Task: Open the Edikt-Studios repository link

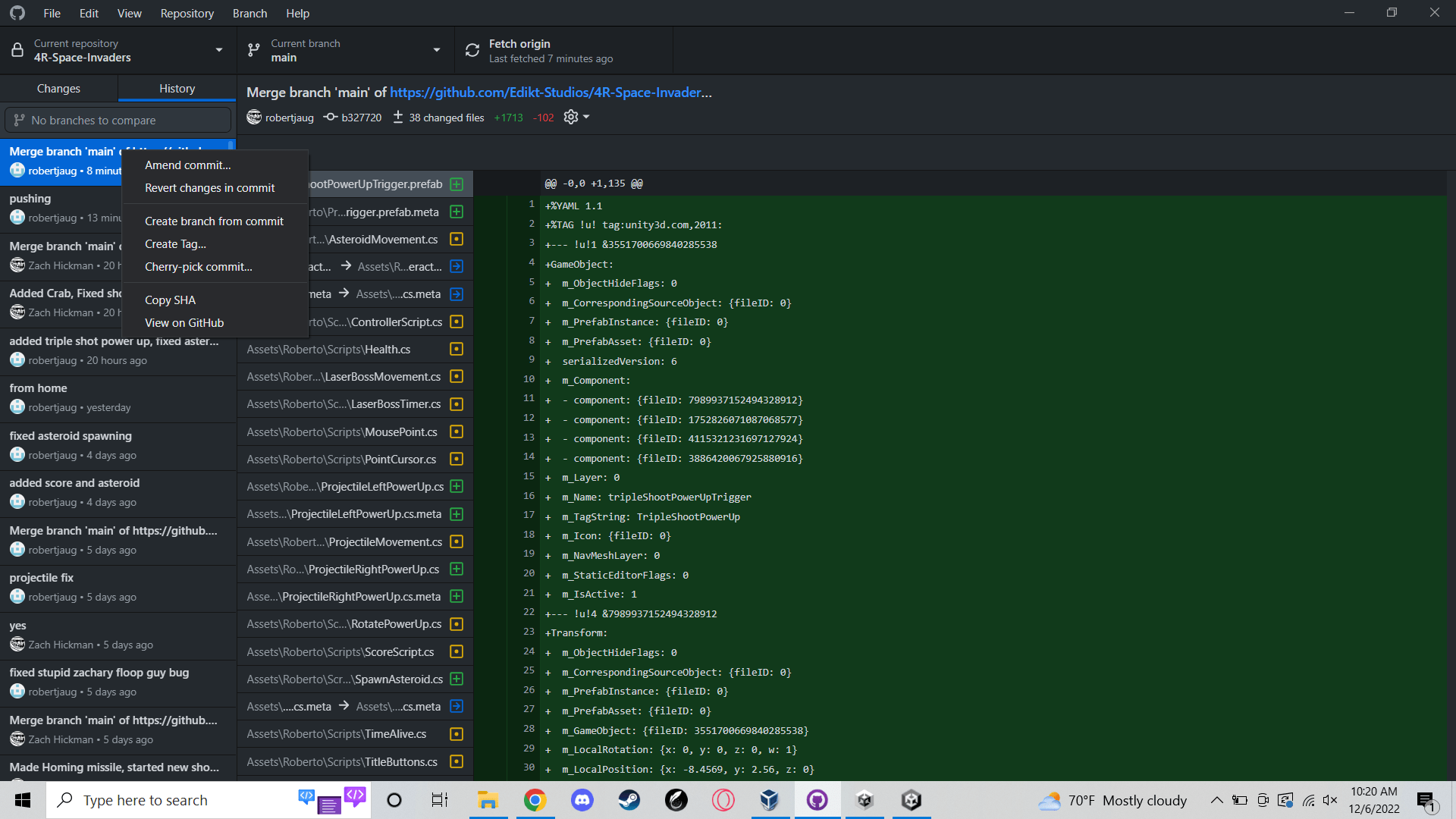Action: 550,92
